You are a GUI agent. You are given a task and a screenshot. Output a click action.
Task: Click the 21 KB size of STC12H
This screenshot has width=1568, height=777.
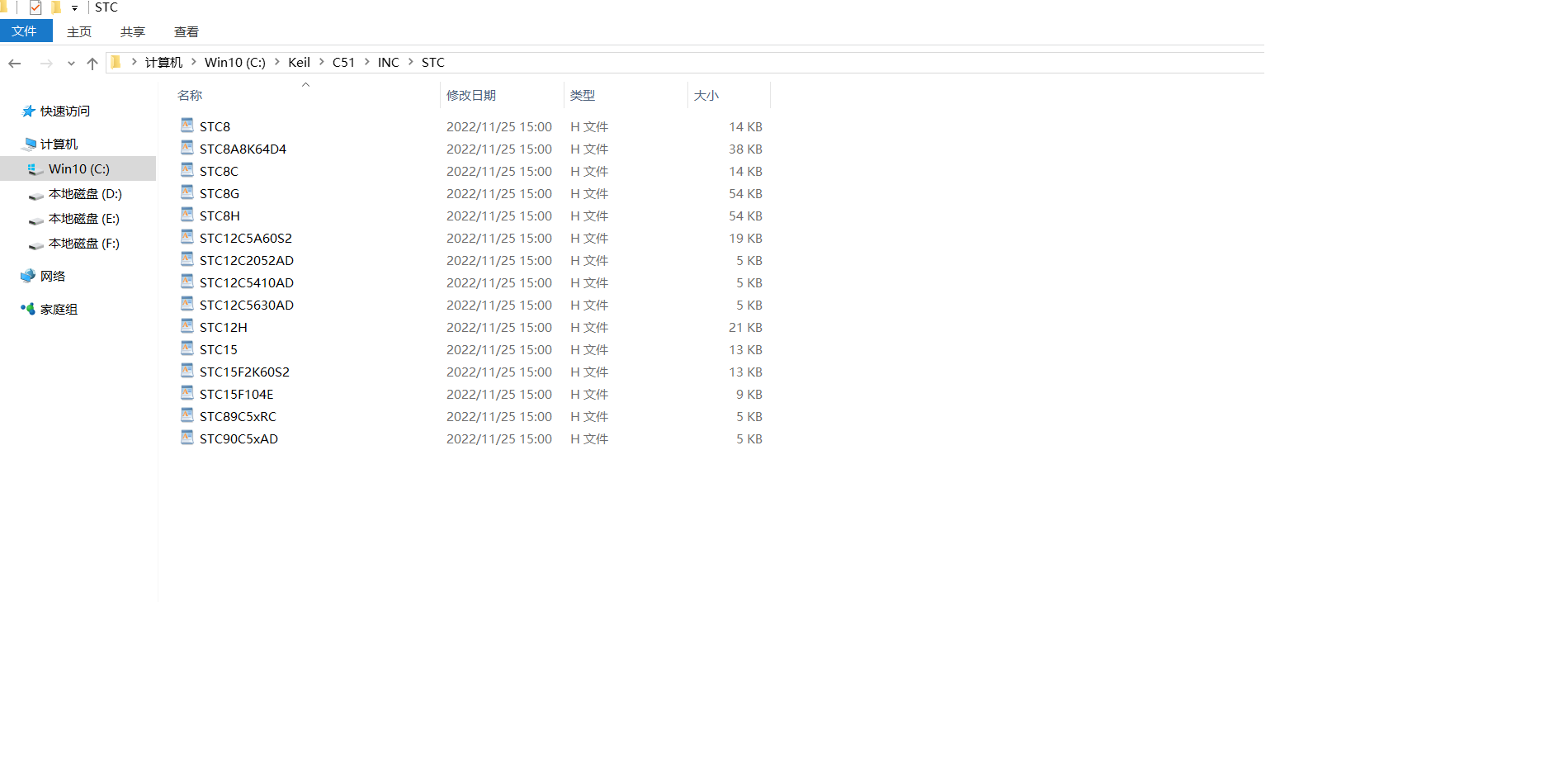click(x=745, y=327)
